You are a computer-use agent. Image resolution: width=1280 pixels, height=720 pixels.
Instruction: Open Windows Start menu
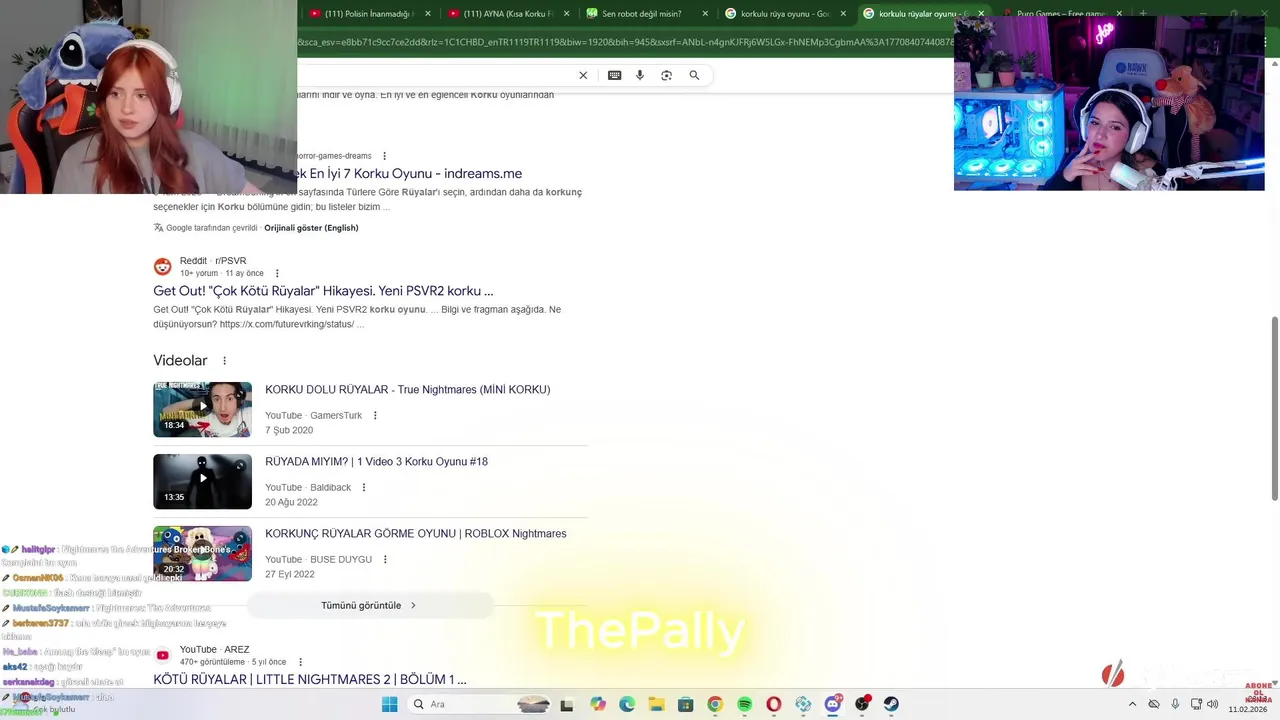[x=389, y=704]
